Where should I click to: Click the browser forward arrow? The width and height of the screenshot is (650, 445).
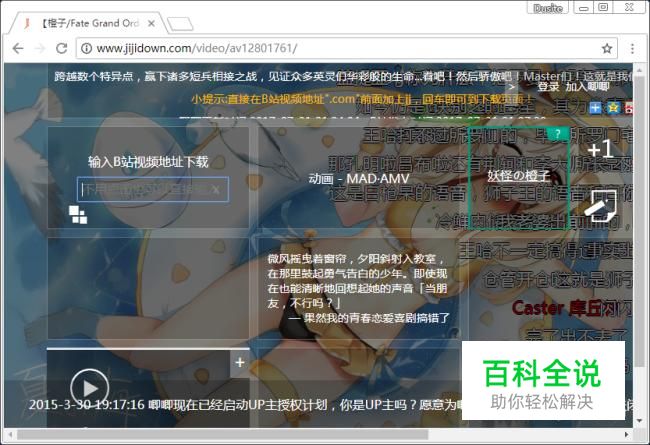pos(40,49)
